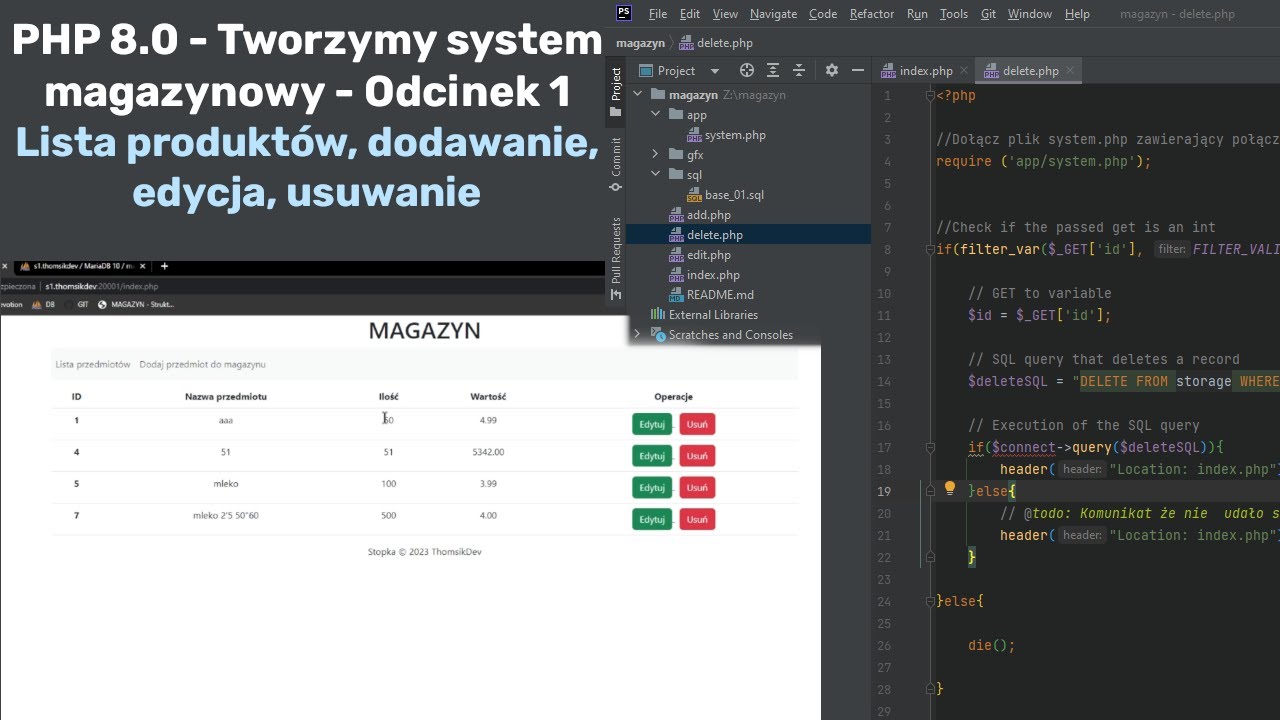Open the Navigate menu
The width and height of the screenshot is (1280, 720).
[773, 14]
